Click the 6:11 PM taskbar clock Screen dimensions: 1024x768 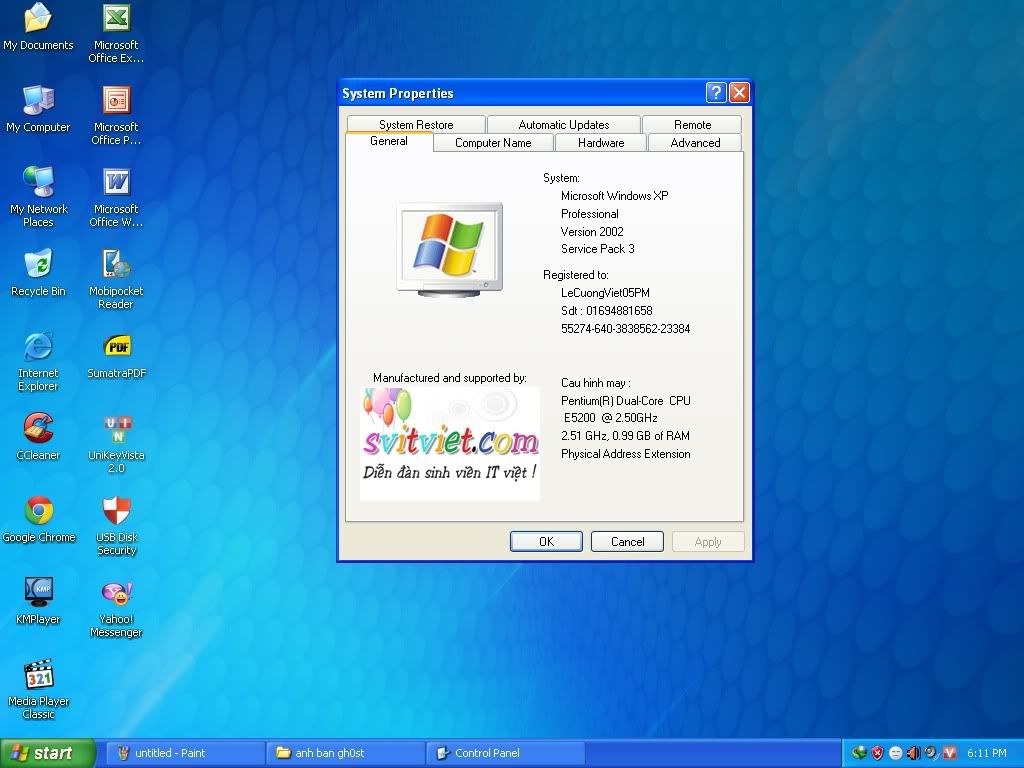[x=987, y=753]
